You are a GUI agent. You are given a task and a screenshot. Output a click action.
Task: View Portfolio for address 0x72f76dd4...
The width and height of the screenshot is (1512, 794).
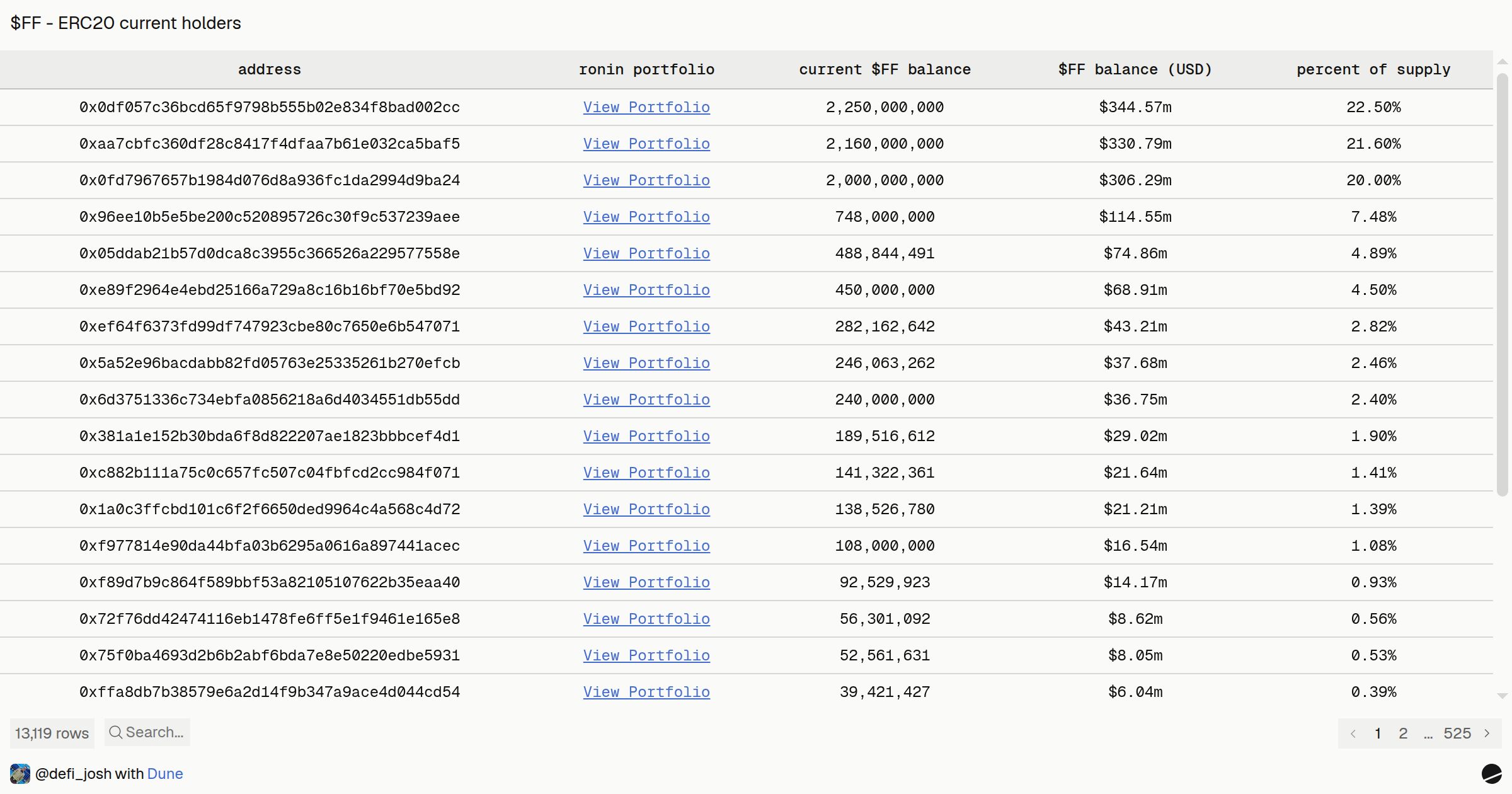pyautogui.click(x=646, y=619)
